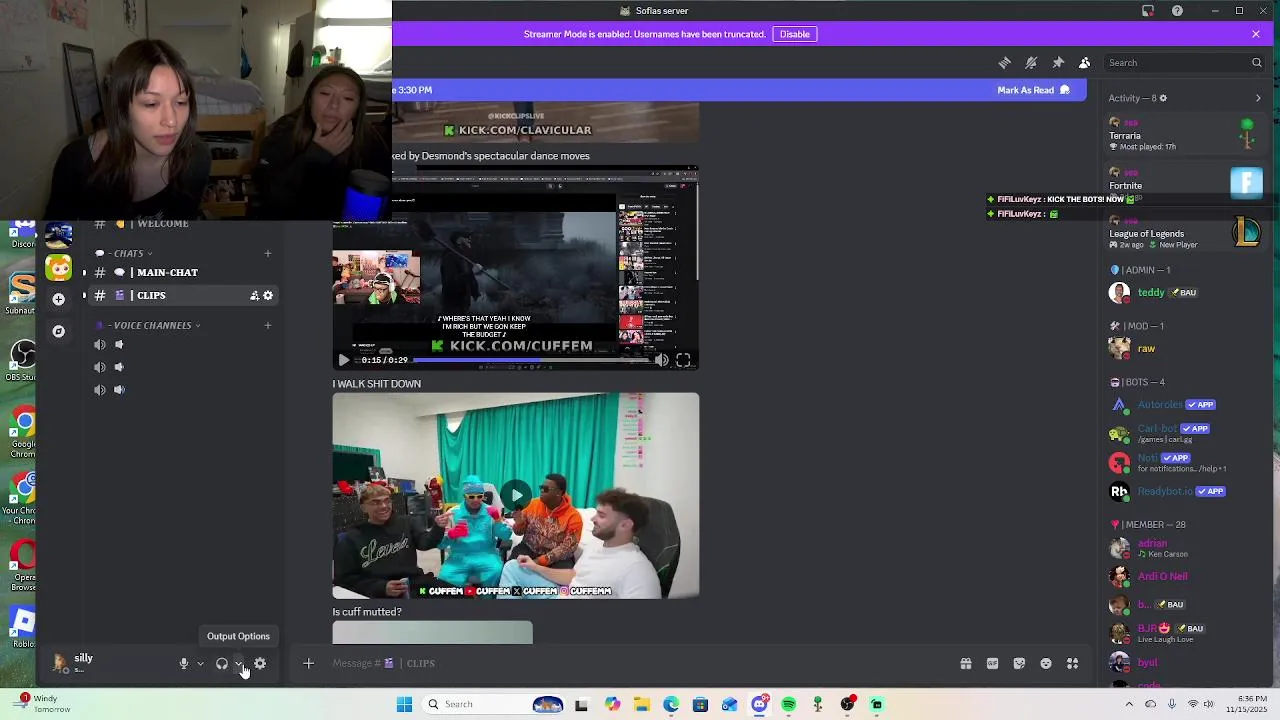Toggle microphone mute in user panel
1280x720 pixels.
coord(183,664)
